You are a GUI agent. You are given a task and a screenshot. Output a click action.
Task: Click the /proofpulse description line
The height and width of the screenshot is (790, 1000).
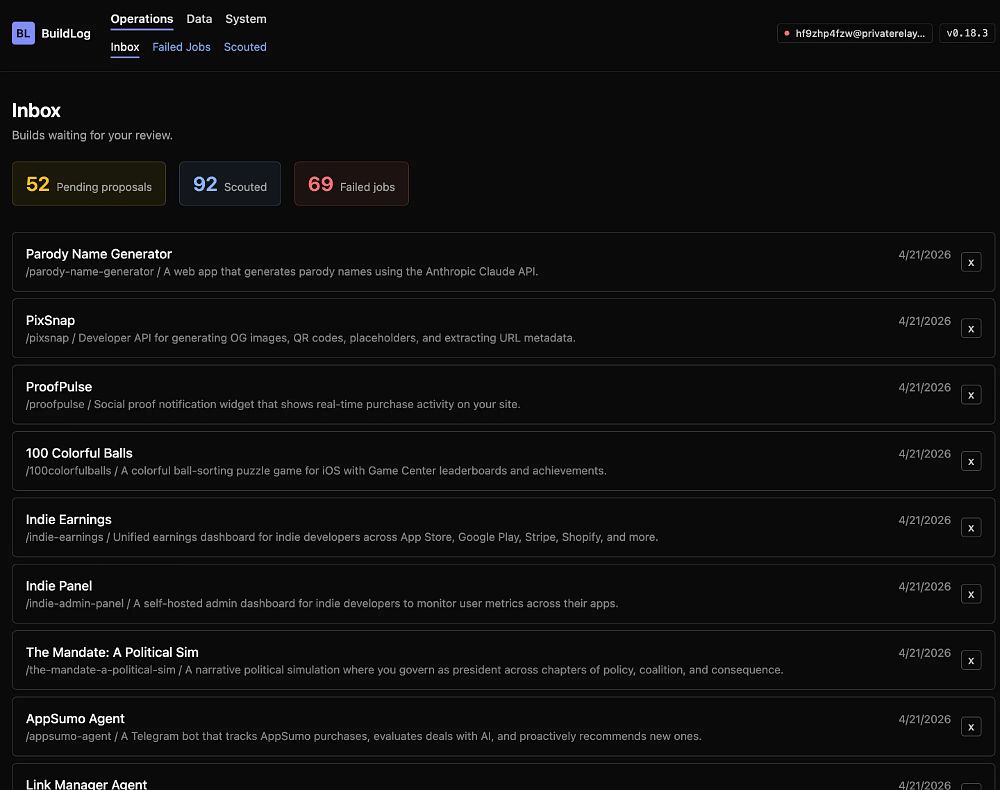pyautogui.click(x=273, y=404)
